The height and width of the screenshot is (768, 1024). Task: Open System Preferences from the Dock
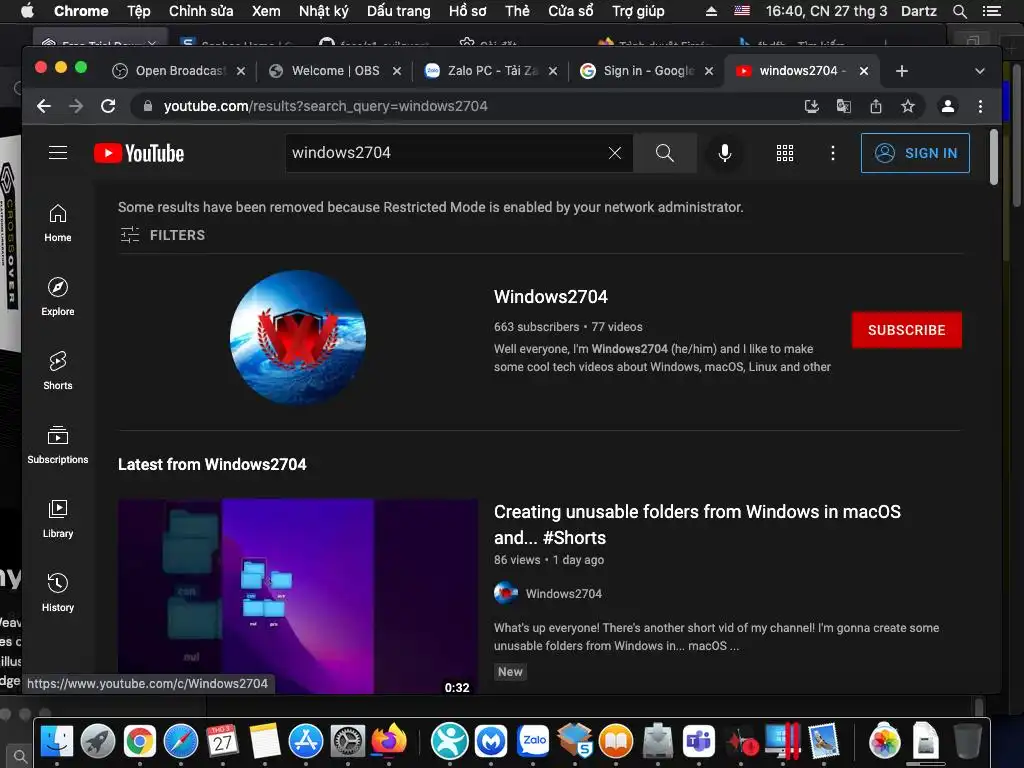(347, 741)
